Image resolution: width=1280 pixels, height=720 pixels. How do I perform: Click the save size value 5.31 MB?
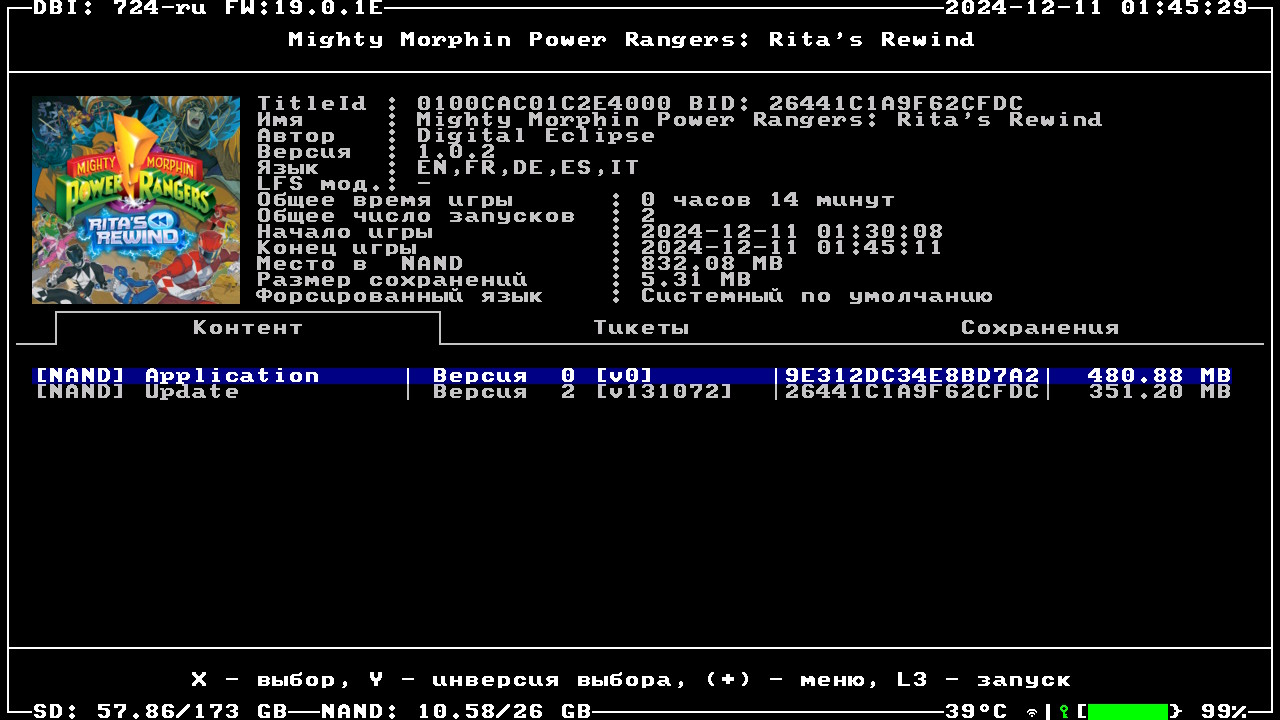[696, 280]
